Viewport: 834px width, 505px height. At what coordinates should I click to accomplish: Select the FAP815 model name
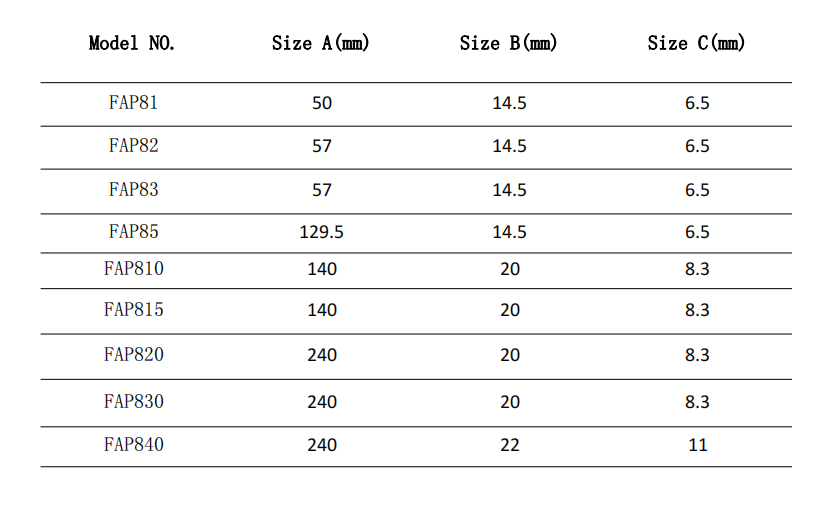click(x=134, y=309)
